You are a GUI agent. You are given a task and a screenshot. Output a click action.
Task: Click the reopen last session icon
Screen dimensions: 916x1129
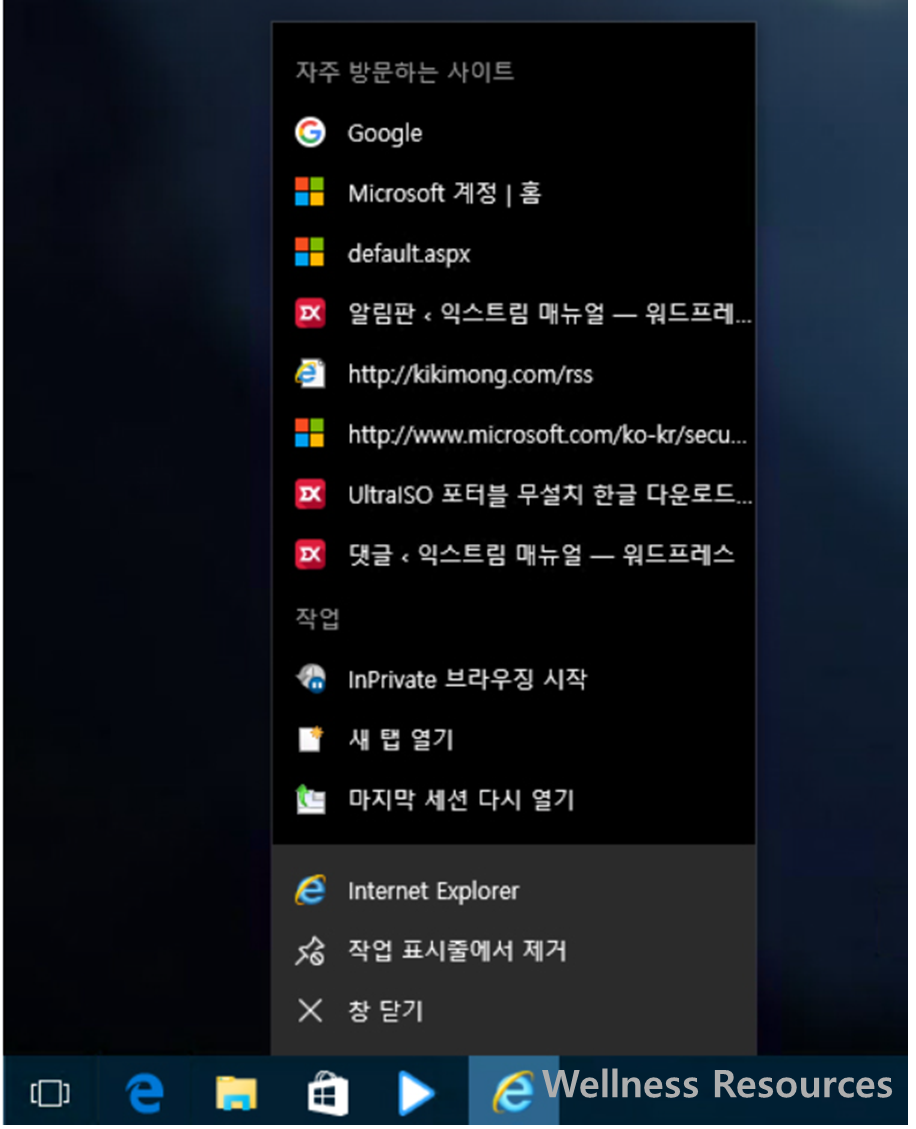[x=311, y=799]
